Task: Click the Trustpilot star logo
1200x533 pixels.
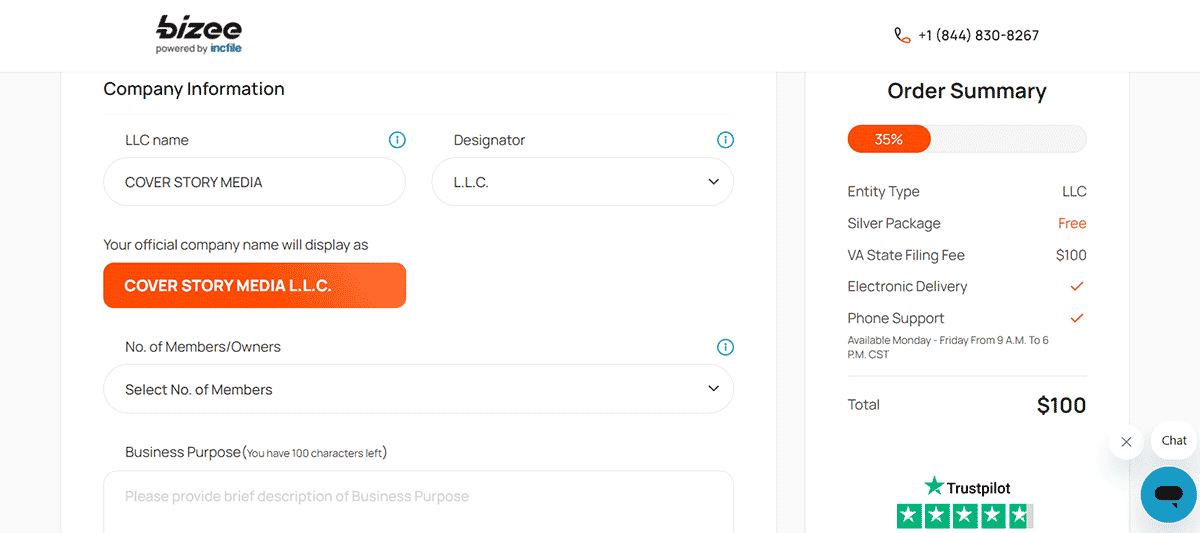Action: pos(934,487)
